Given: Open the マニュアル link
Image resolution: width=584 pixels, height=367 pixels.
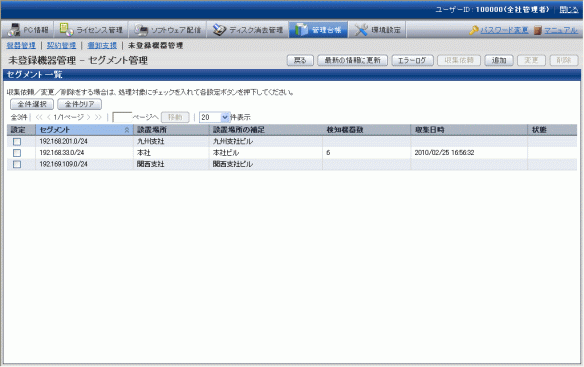Looking at the screenshot, I should [x=561, y=30].
